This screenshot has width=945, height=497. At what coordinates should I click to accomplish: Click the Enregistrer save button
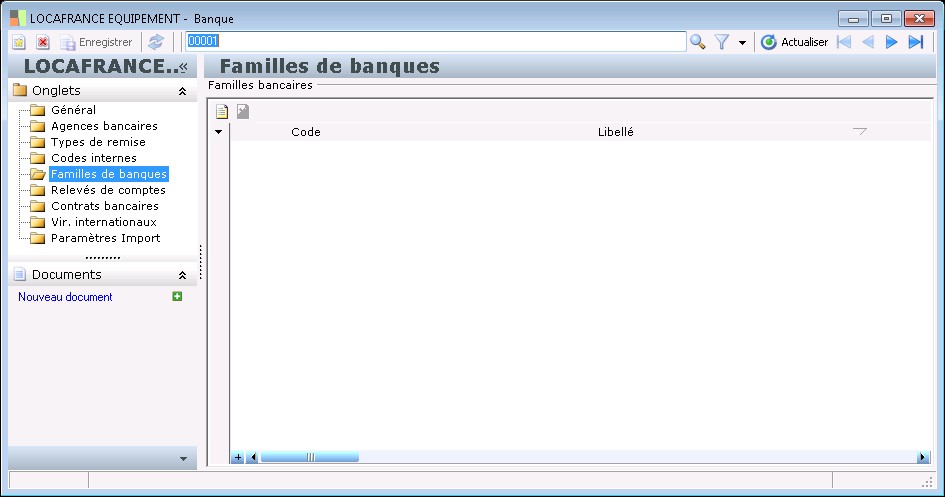[x=96, y=42]
